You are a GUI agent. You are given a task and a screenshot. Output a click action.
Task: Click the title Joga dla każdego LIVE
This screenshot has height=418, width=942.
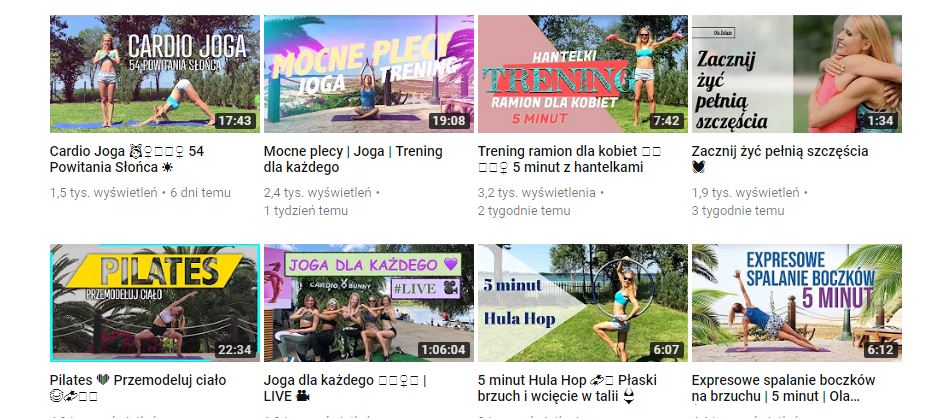tap(345, 388)
